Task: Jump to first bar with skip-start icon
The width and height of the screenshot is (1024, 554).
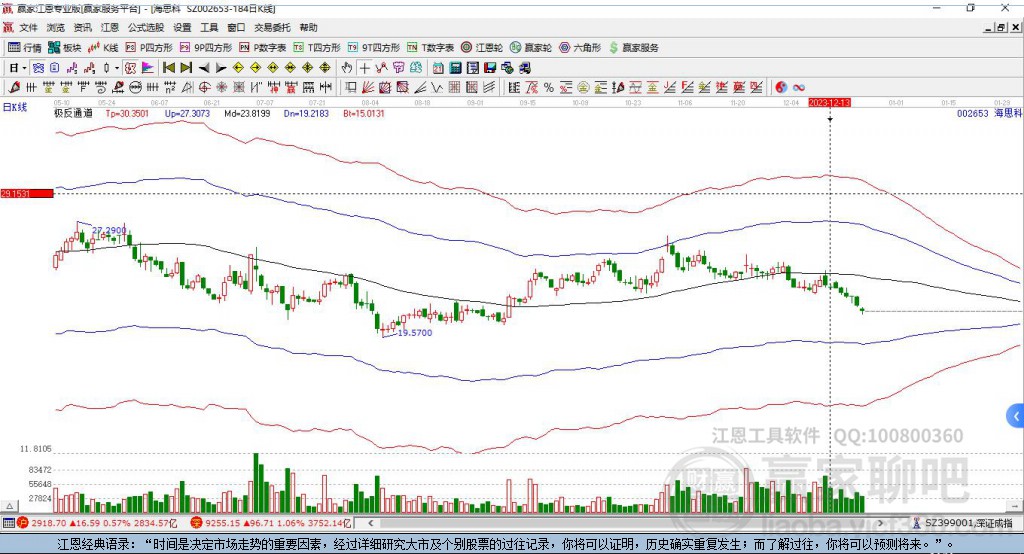Action: click(168, 68)
